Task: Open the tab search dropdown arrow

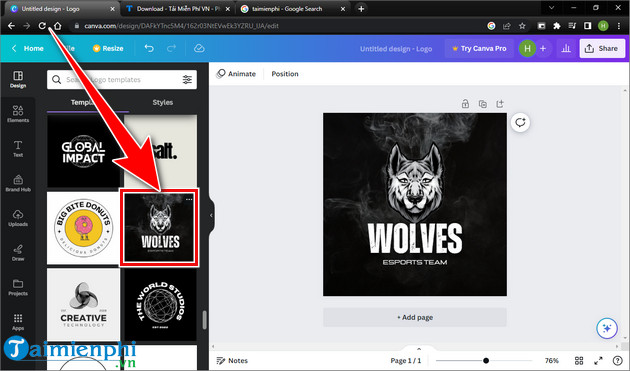Action: (552, 8)
